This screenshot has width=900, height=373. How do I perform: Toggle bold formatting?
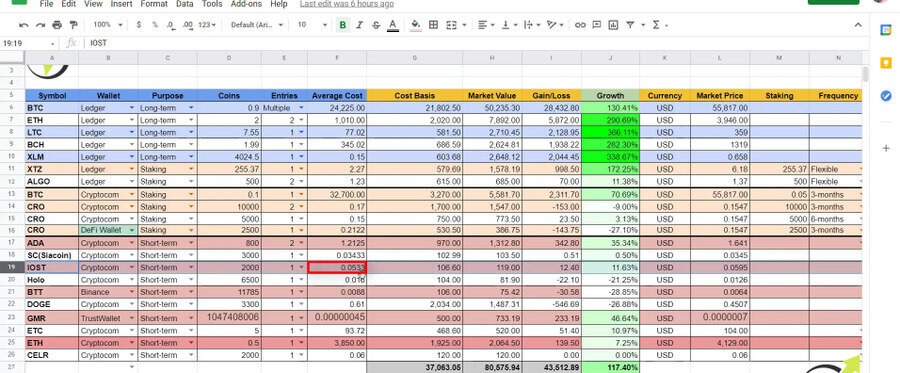point(343,25)
